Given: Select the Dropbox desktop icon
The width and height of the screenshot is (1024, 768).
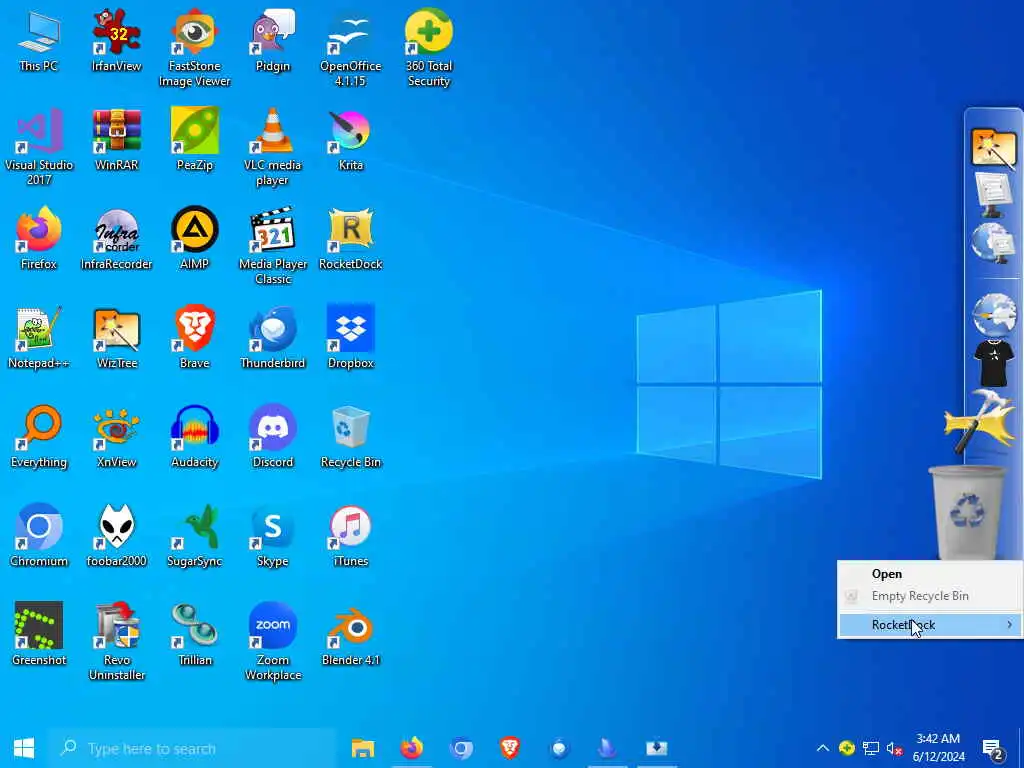Looking at the screenshot, I should click(351, 338).
